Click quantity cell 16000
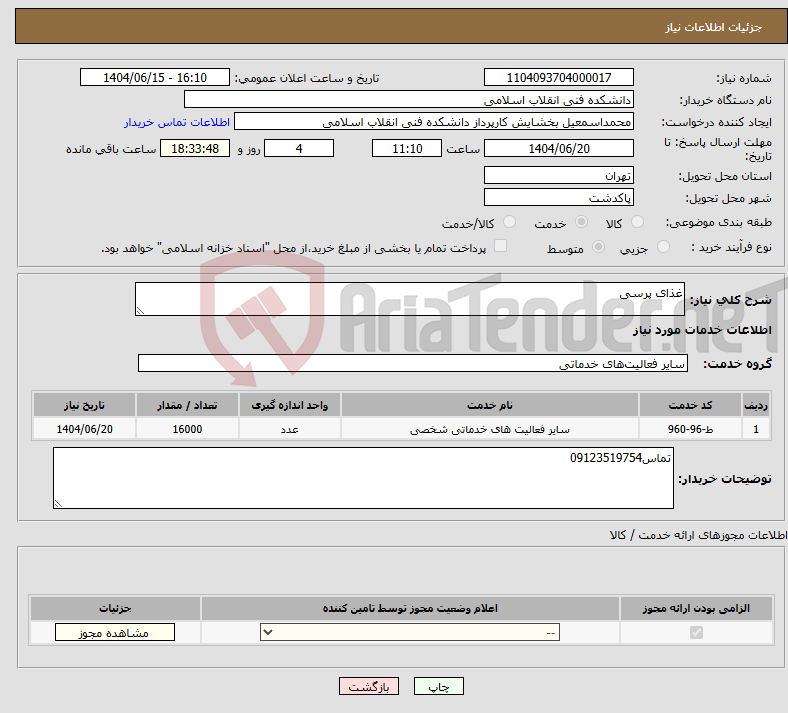Image resolution: width=788 pixels, height=713 pixels. [187, 429]
